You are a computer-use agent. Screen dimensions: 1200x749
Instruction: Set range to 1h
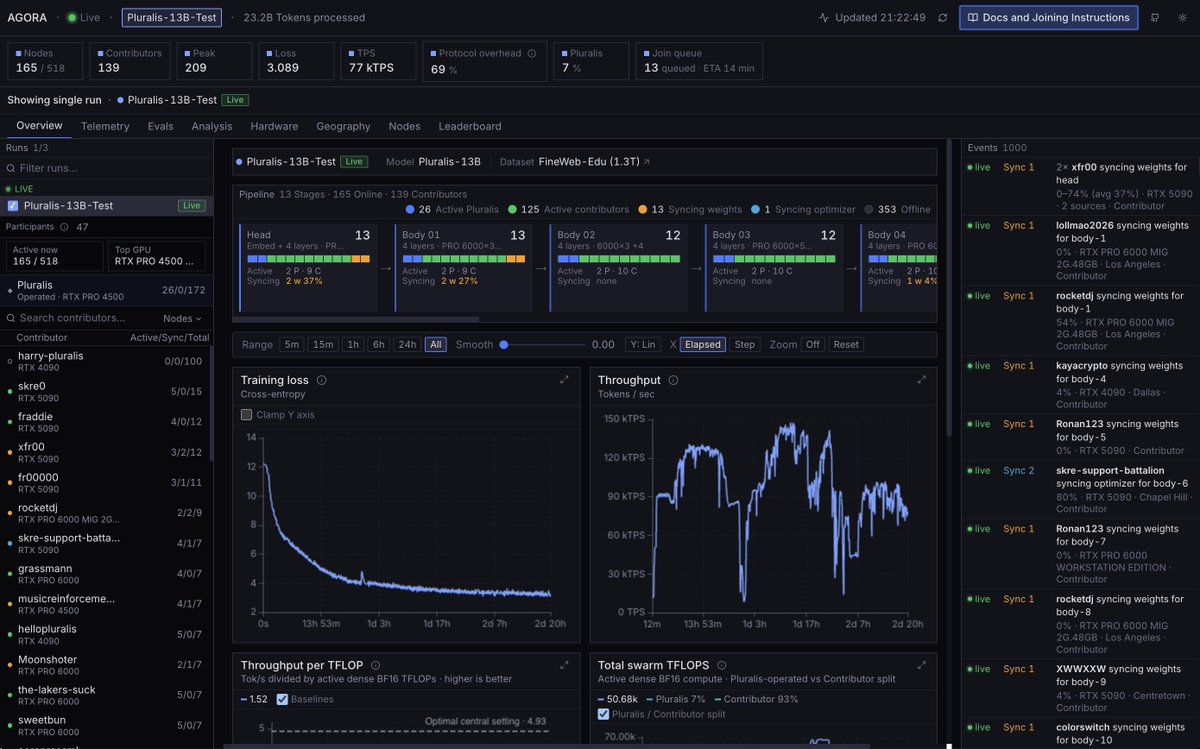(x=352, y=344)
